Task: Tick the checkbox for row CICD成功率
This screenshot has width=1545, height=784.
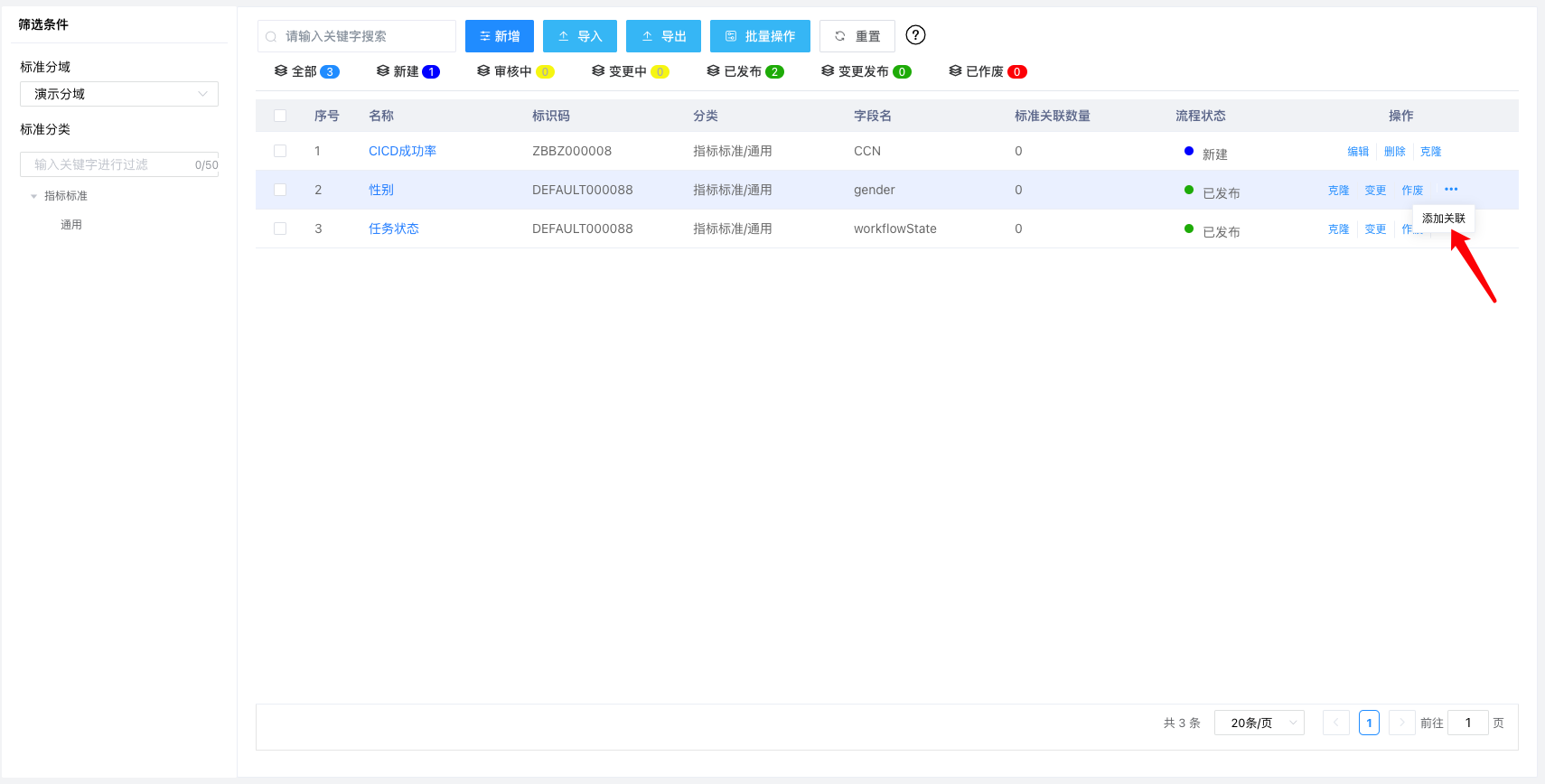Action: pyautogui.click(x=280, y=151)
